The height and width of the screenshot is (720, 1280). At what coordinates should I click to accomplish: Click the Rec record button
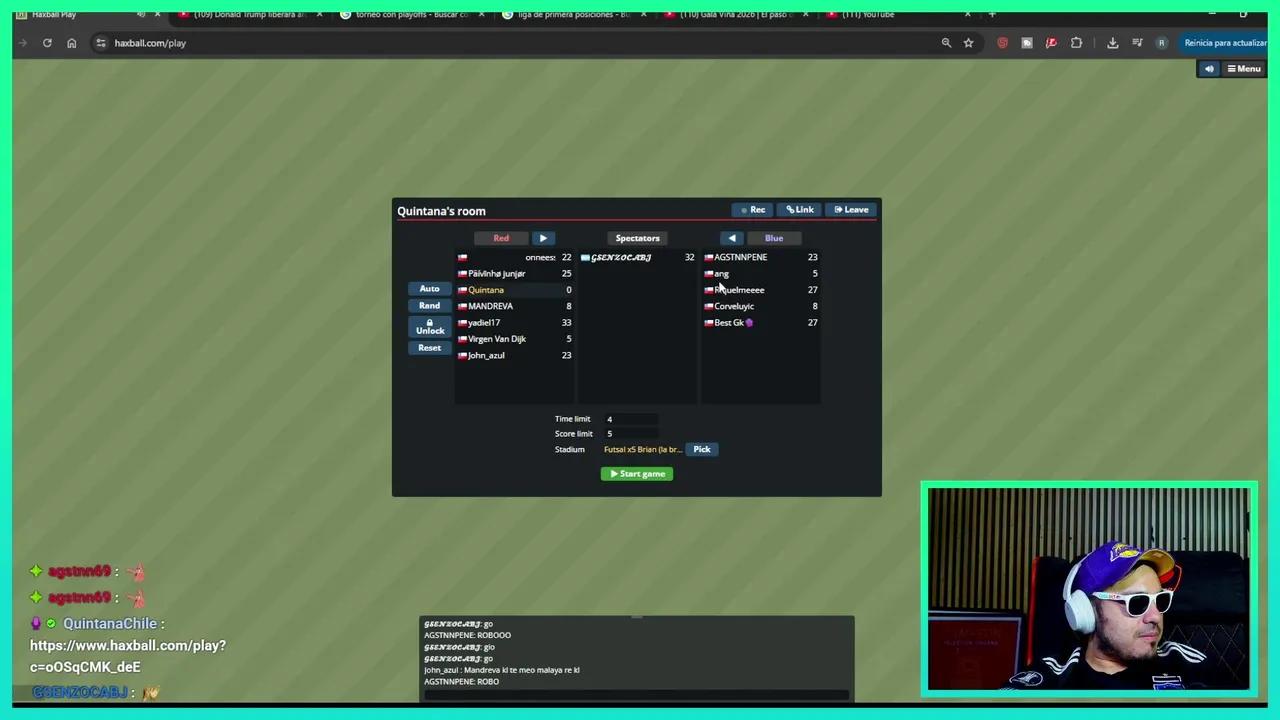(752, 210)
